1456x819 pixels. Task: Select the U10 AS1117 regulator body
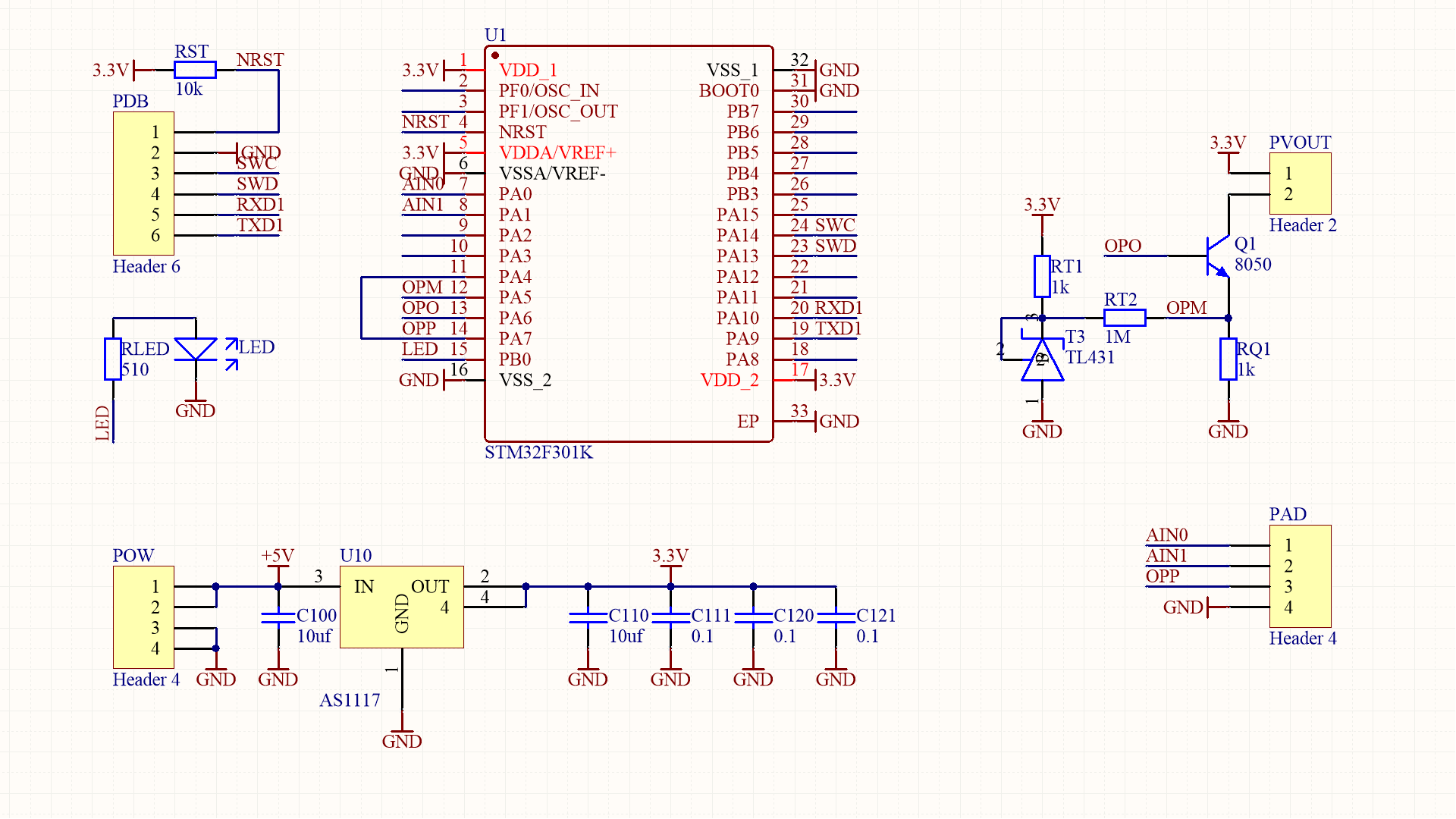402,607
